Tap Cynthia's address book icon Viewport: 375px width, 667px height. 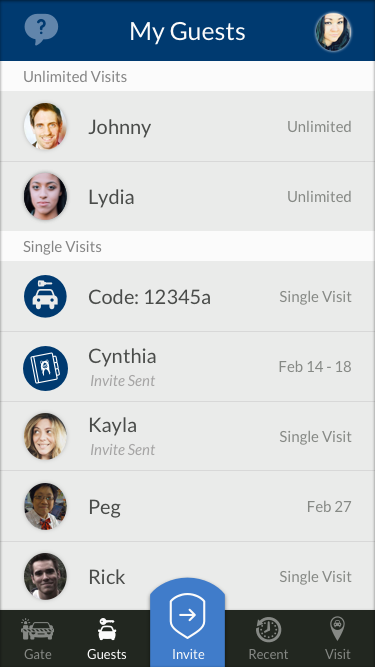(x=45, y=368)
